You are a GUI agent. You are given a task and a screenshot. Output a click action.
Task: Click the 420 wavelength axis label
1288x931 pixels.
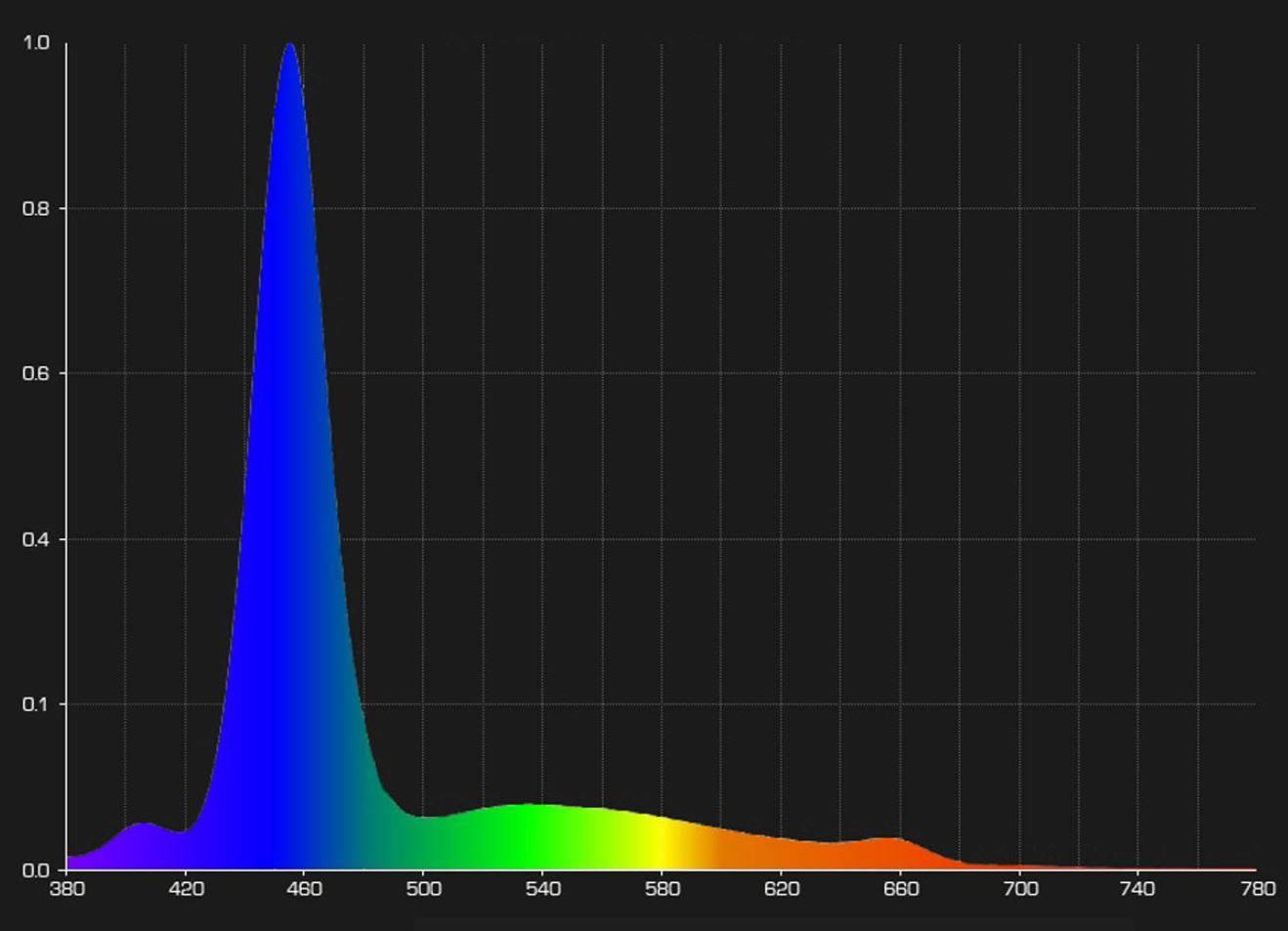(186, 889)
